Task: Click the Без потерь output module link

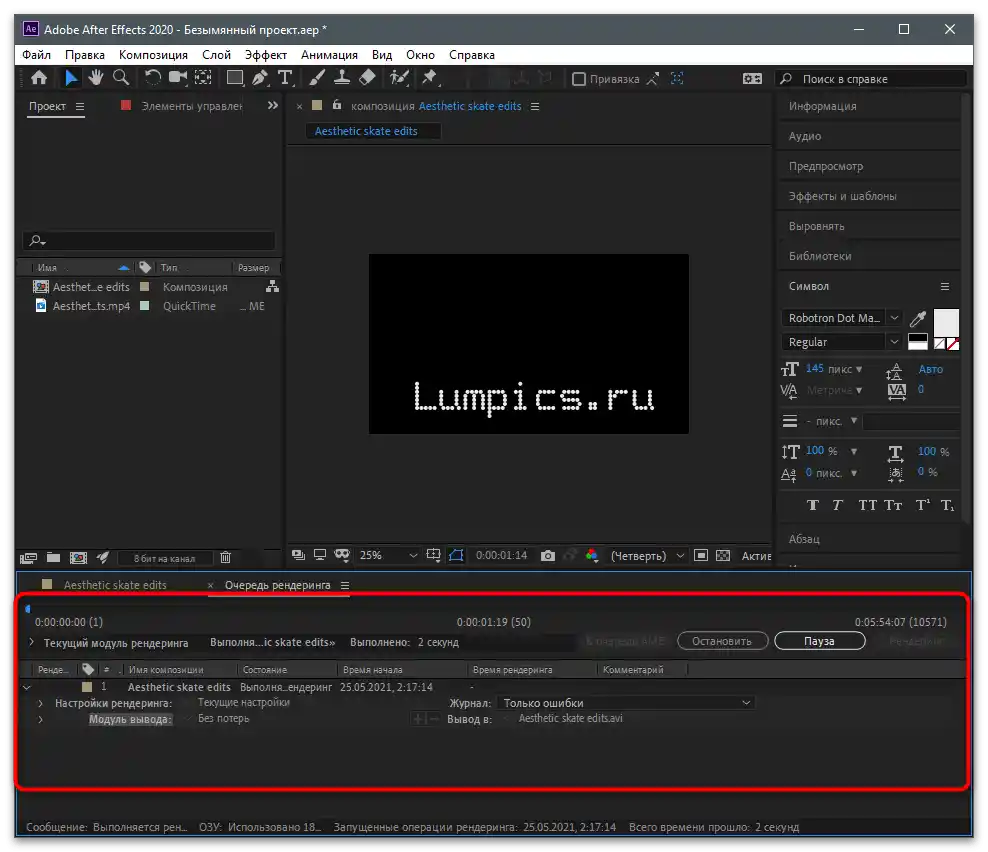Action: [224, 718]
